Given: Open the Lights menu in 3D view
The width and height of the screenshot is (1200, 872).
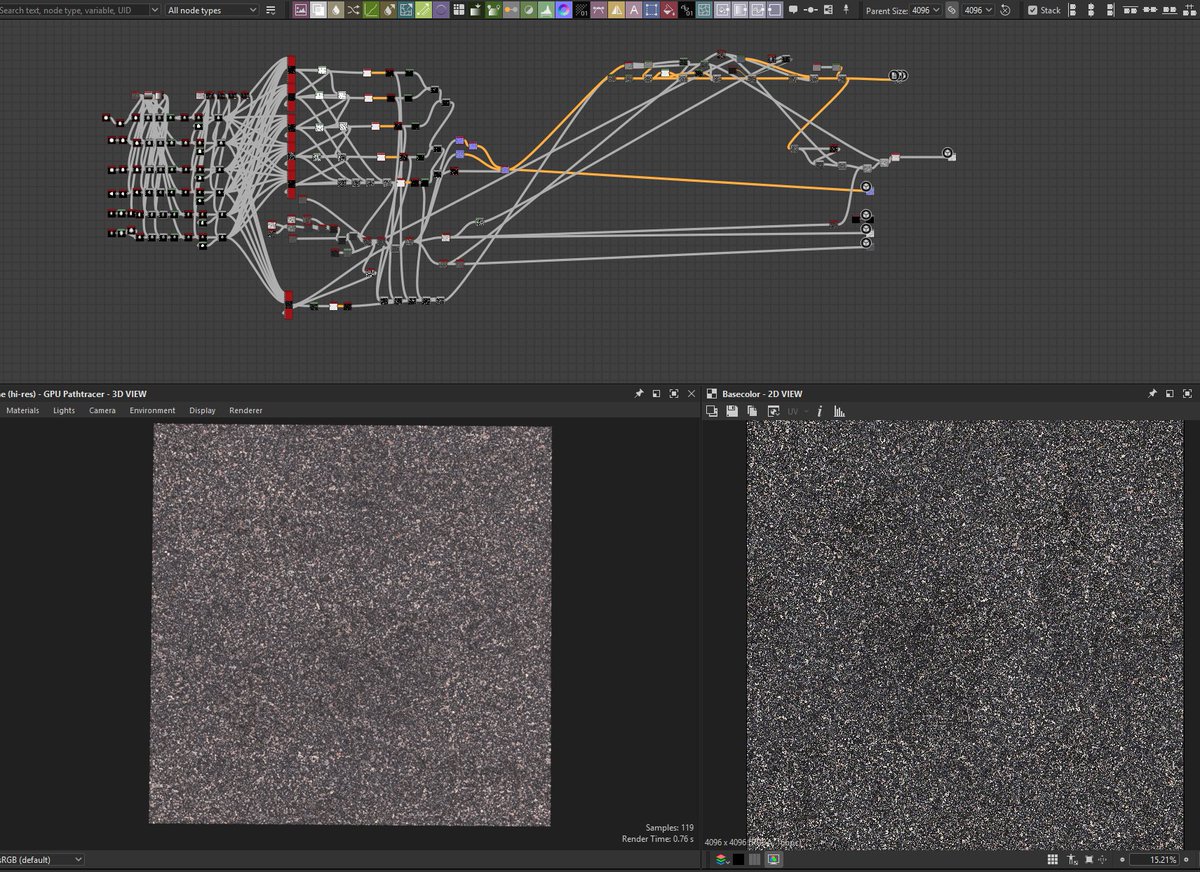Looking at the screenshot, I should (x=64, y=411).
